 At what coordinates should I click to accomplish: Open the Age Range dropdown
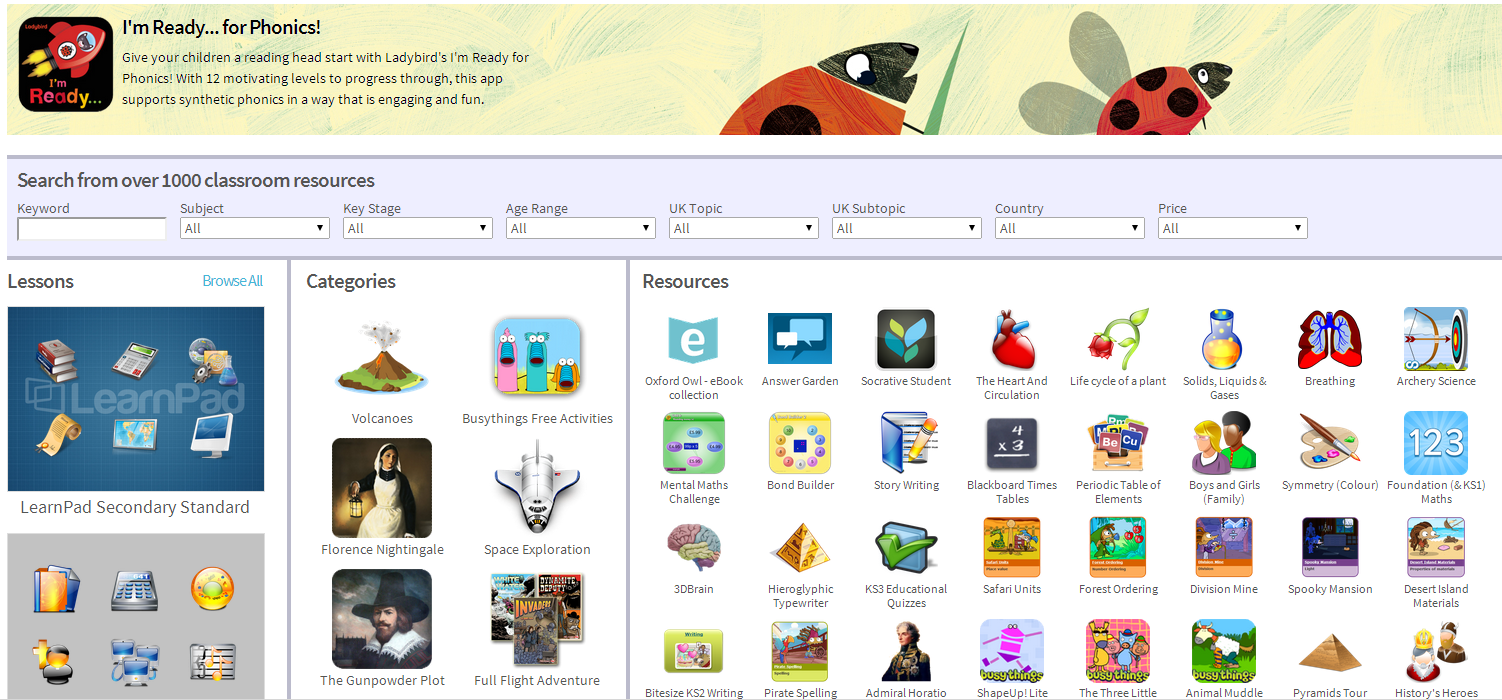coord(581,229)
